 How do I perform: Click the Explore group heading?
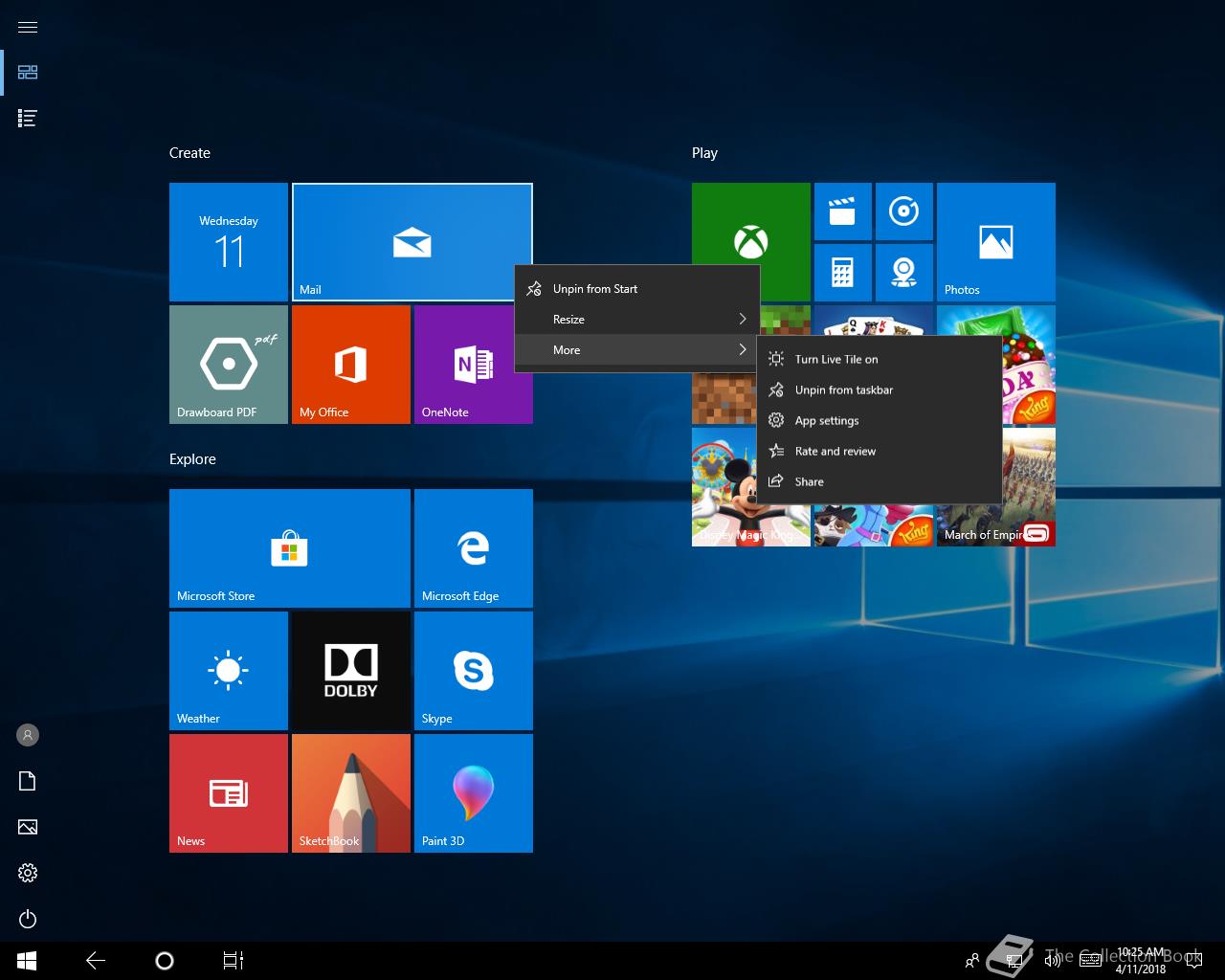(192, 459)
